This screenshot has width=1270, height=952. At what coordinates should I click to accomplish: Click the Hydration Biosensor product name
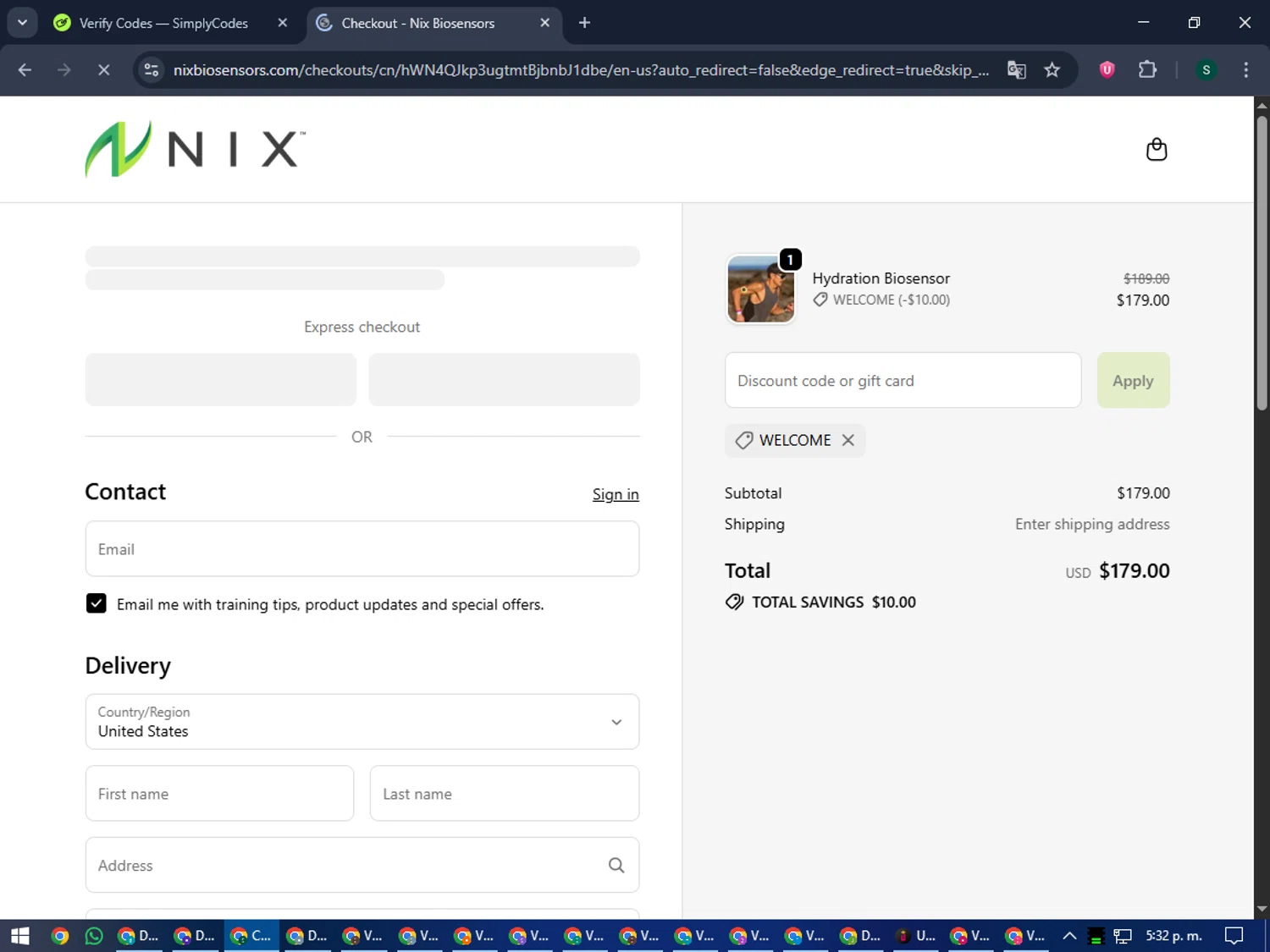881,278
